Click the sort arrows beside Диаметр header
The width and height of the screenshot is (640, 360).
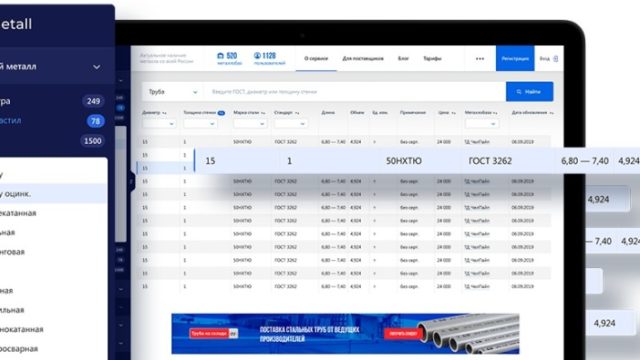164,113
